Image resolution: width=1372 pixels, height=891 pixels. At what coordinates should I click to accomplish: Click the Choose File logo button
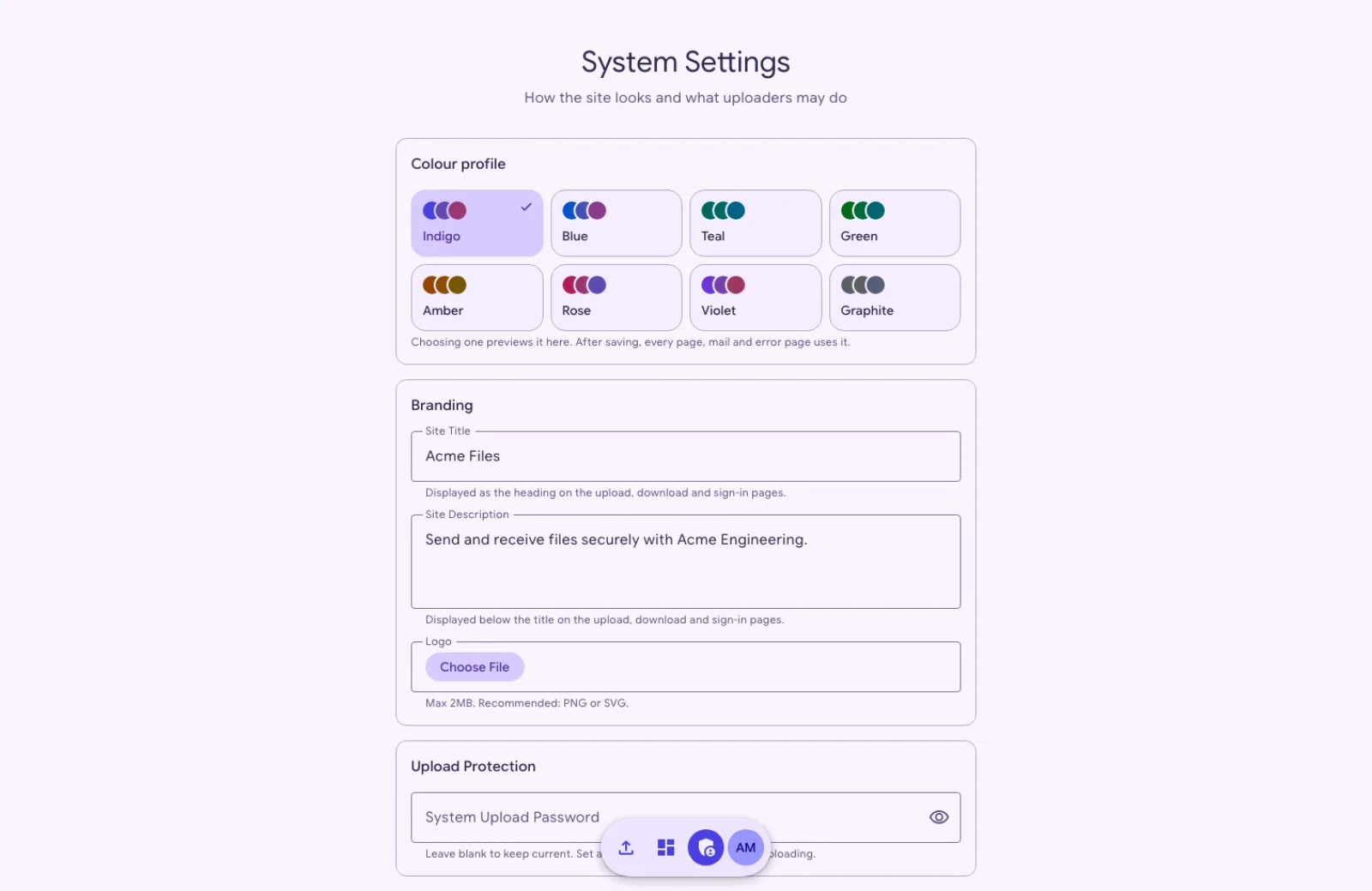click(x=475, y=667)
